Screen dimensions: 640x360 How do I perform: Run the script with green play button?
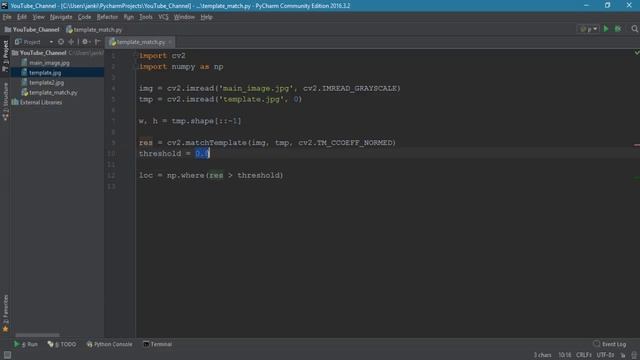point(606,29)
